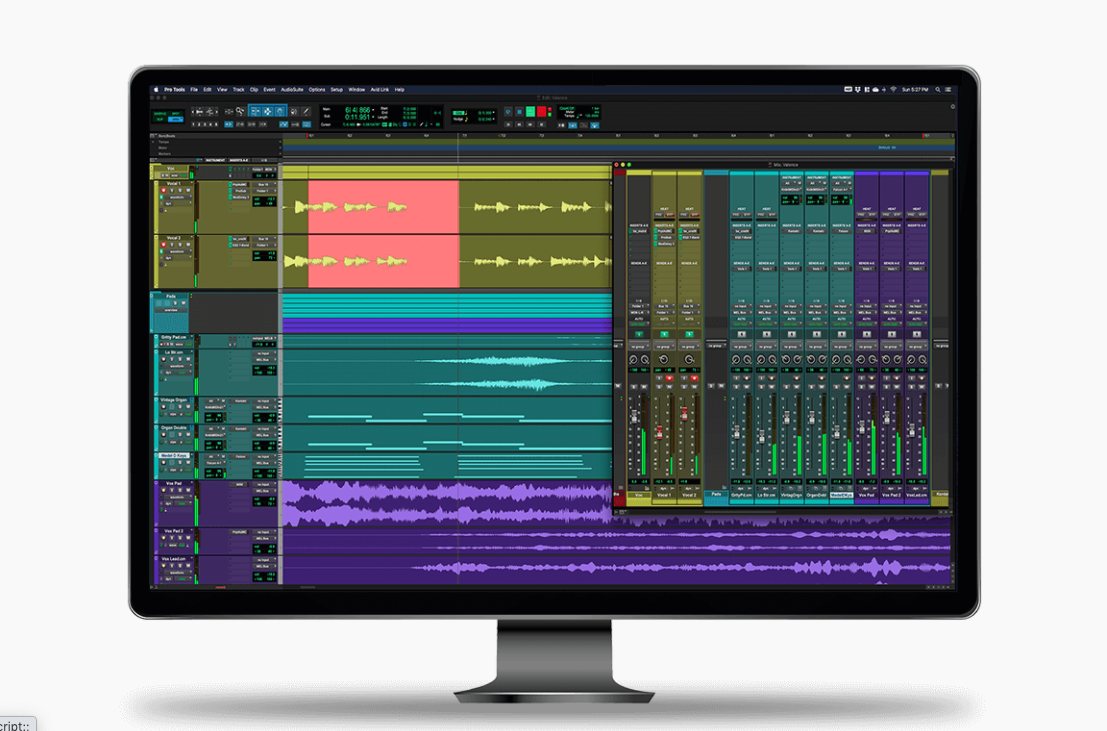Open the Track menu
1107x731 pixels.
(239, 90)
